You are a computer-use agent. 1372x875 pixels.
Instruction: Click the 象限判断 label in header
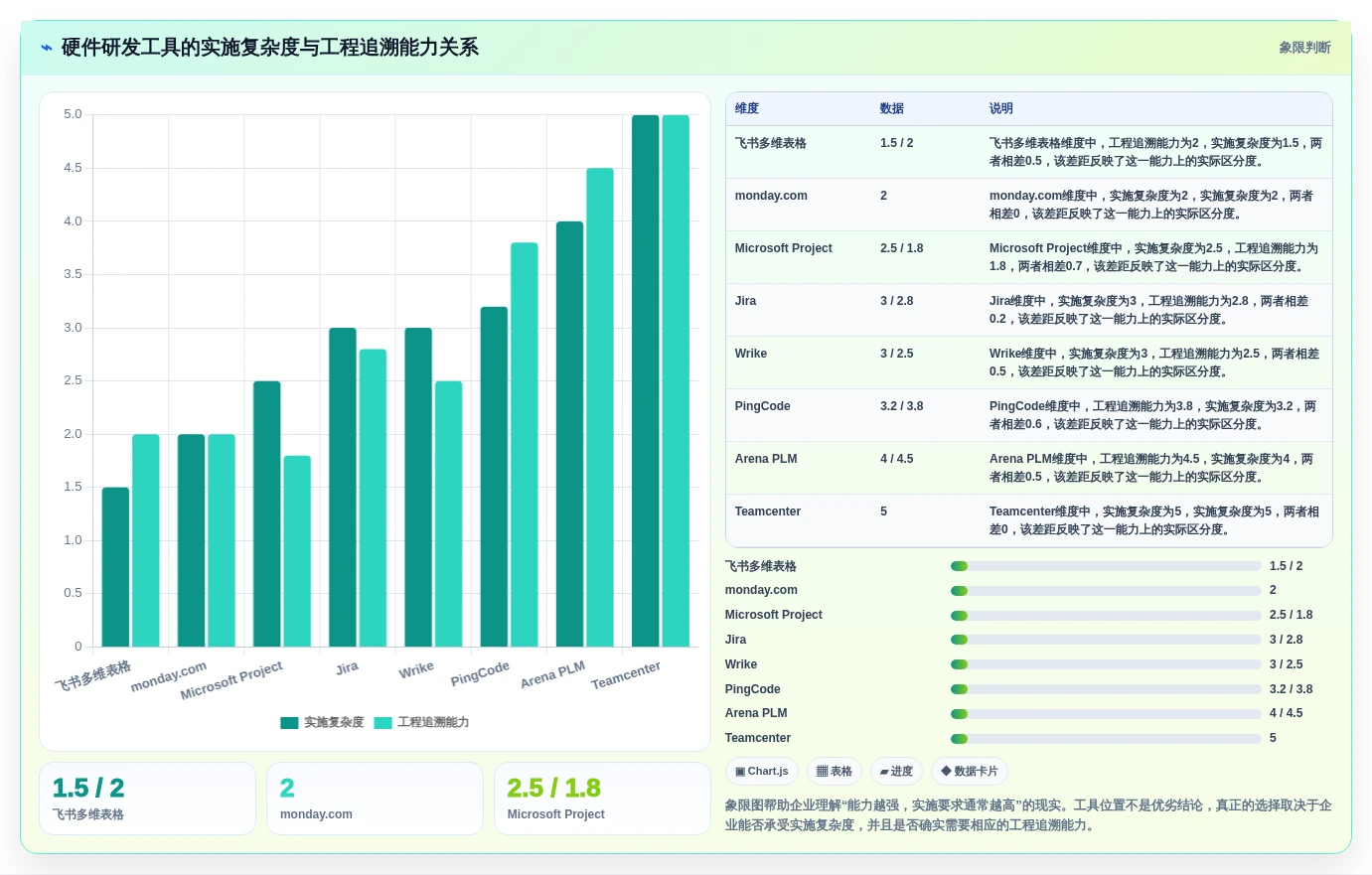tap(1304, 48)
